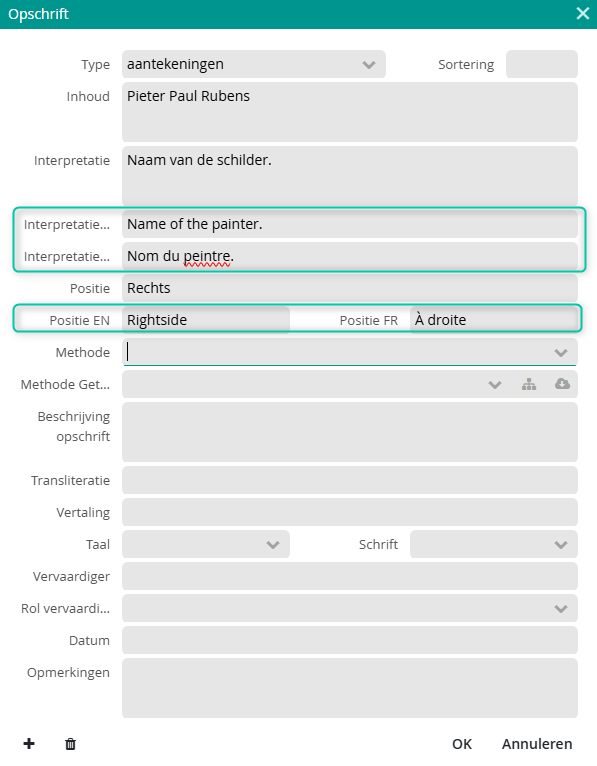Expand the Methode Get... dropdown chevron

(x=495, y=384)
